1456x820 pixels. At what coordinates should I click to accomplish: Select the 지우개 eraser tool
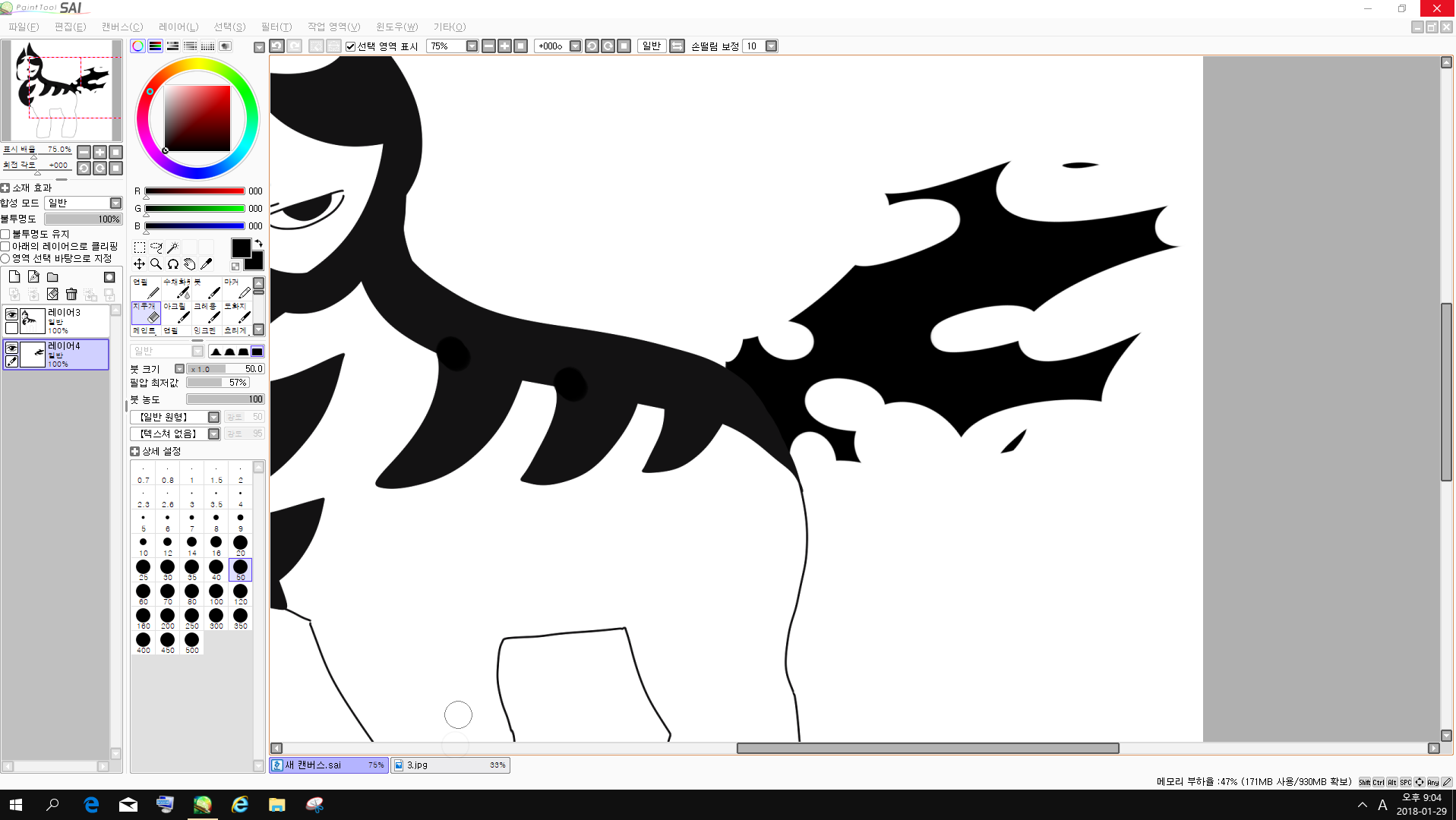[146, 312]
